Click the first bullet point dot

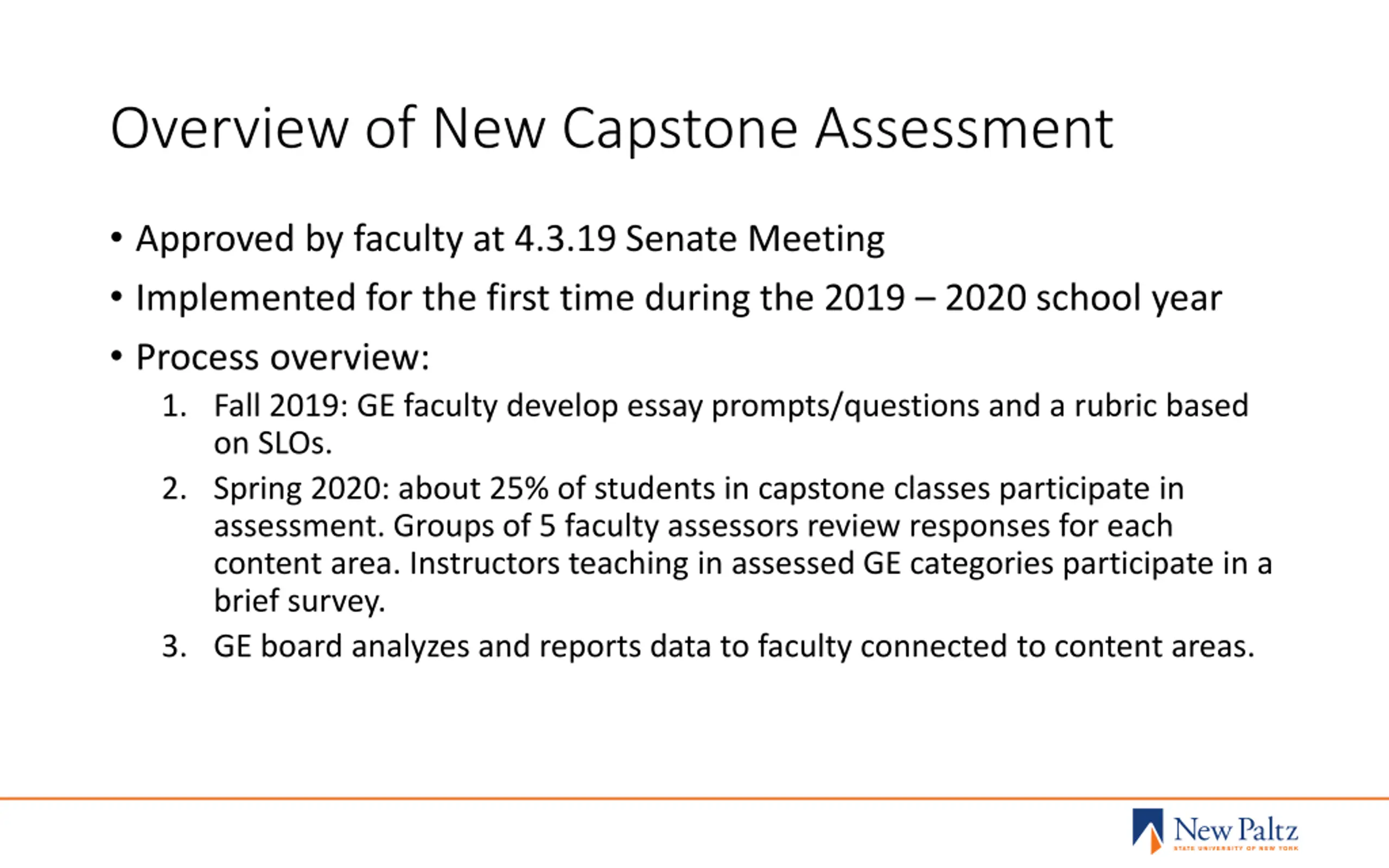pos(117,237)
